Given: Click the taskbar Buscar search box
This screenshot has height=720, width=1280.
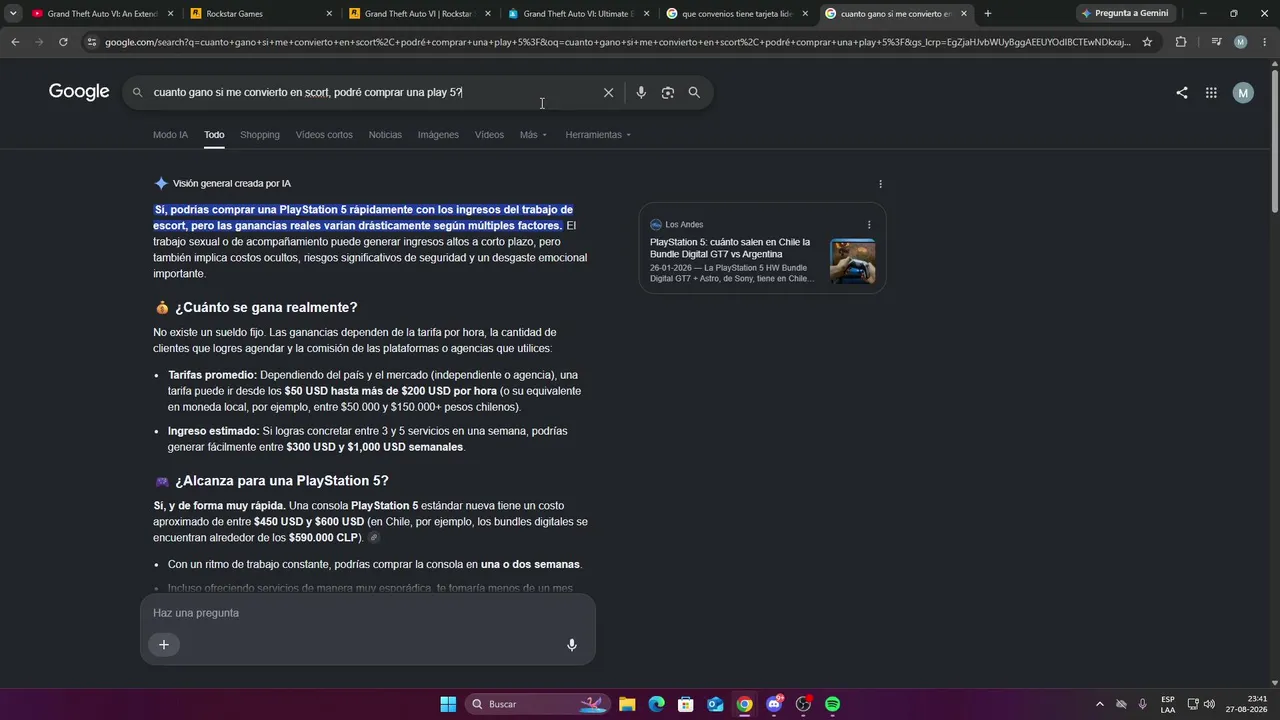Looking at the screenshot, I should (536, 704).
